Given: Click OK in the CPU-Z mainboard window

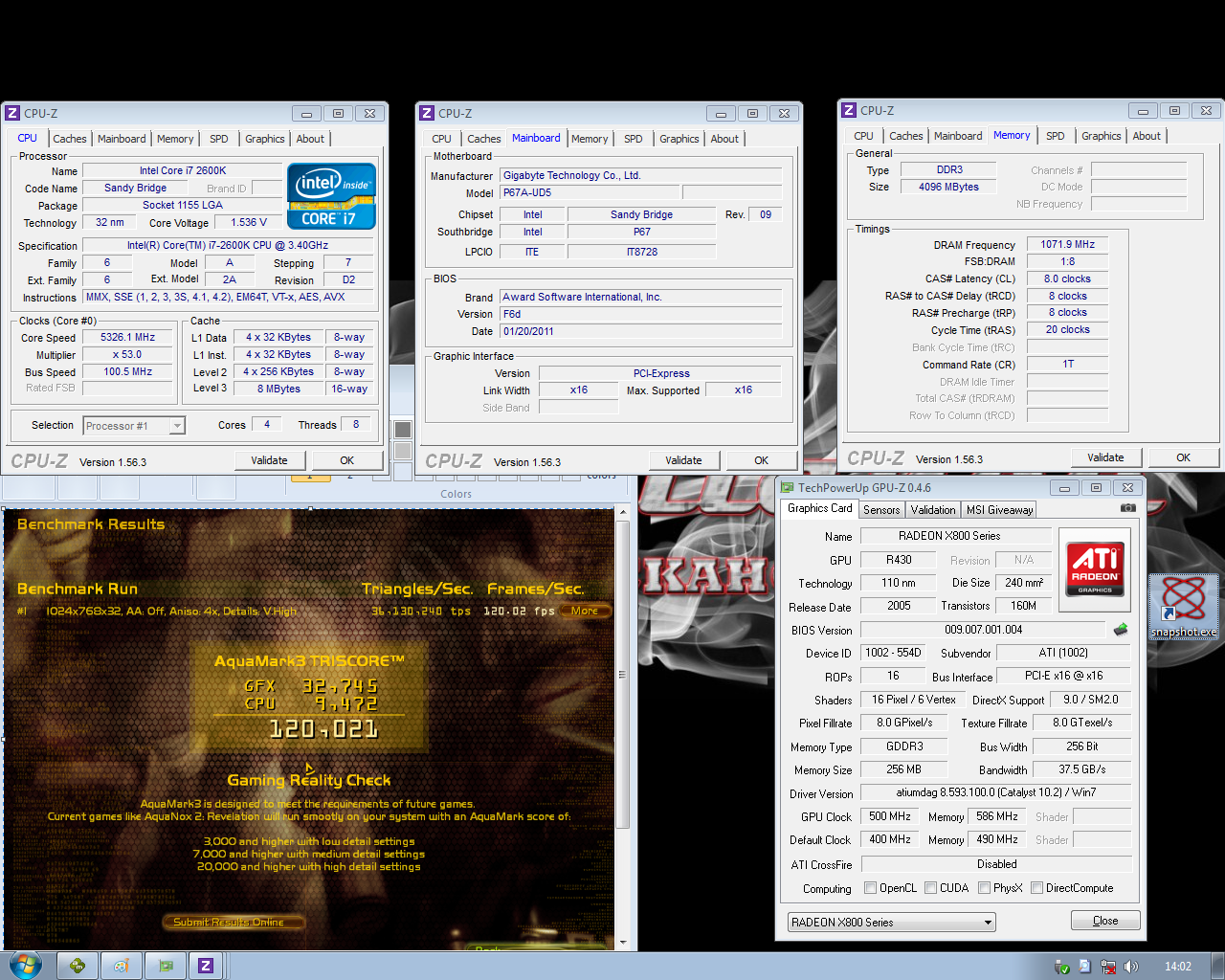Looking at the screenshot, I should pyautogui.click(x=762, y=460).
